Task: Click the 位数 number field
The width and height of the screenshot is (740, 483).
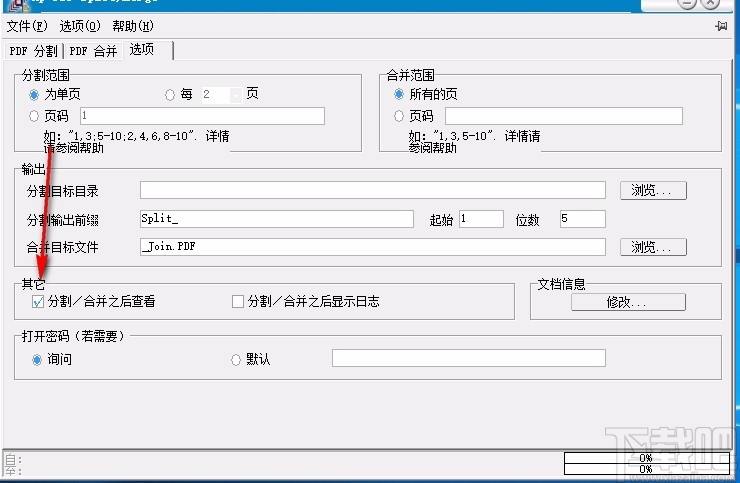Action: 583,219
